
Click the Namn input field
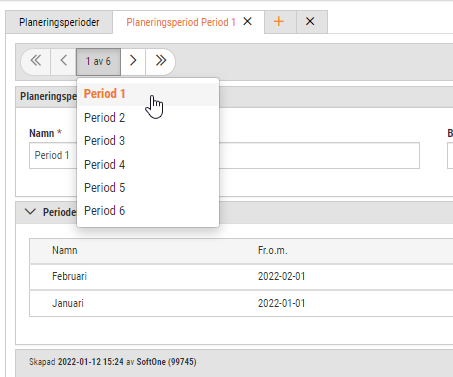pos(224,156)
